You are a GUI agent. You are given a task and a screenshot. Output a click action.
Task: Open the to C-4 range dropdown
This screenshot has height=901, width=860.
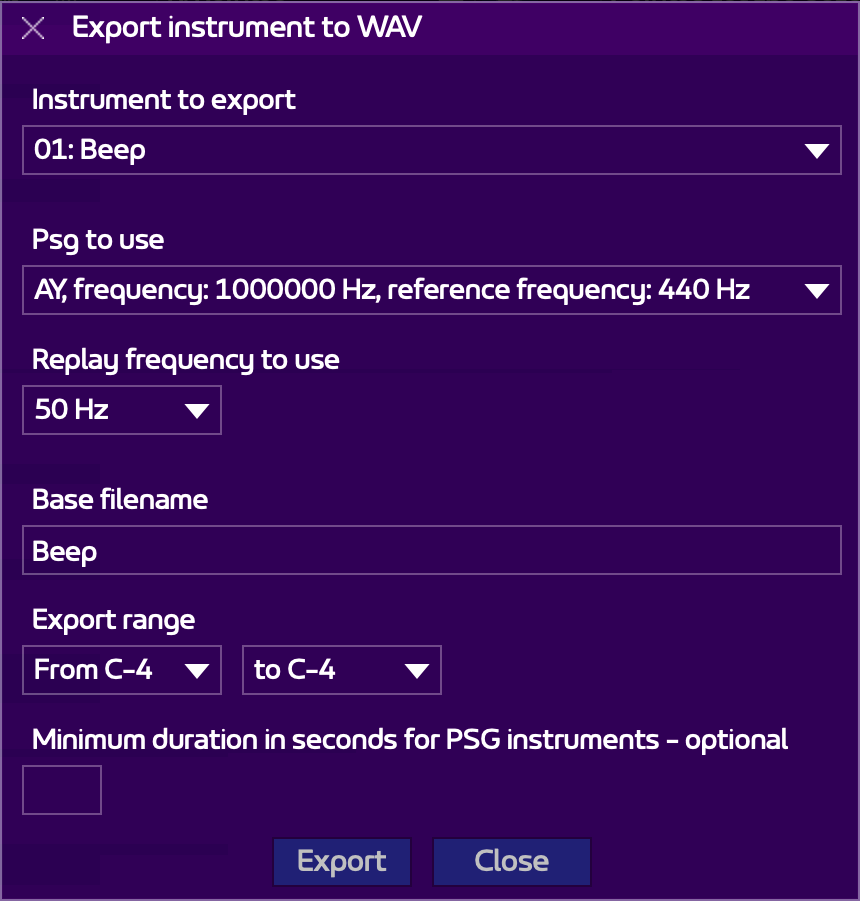(341, 670)
